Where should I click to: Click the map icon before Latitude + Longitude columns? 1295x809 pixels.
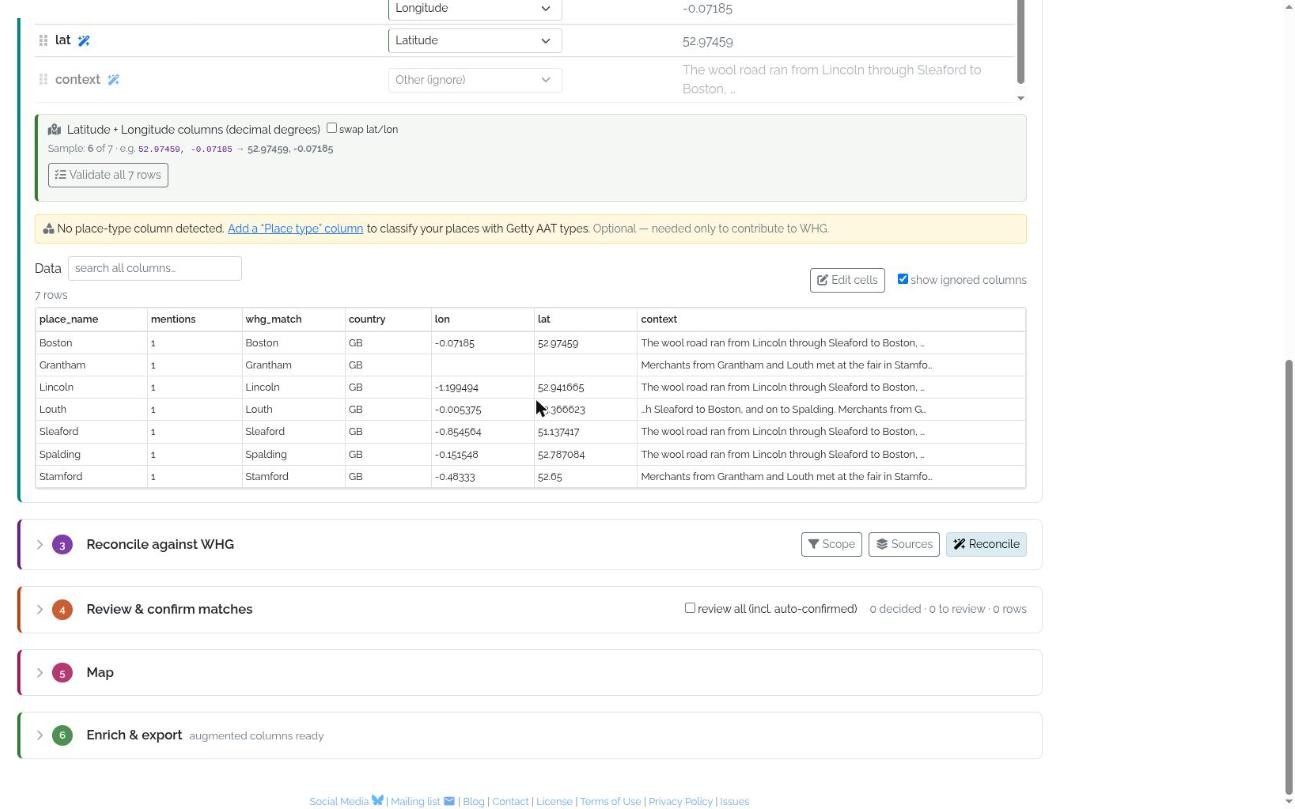tap(54, 130)
